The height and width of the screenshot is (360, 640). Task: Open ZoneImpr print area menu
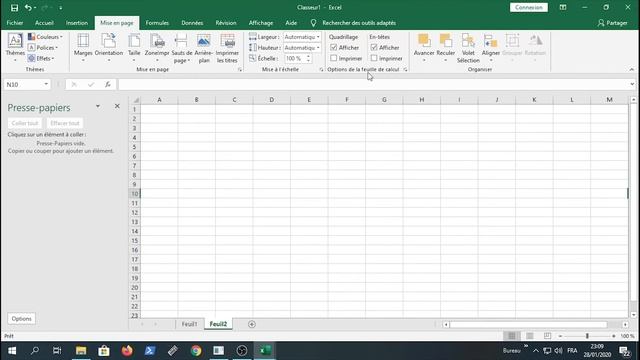[157, 47]
